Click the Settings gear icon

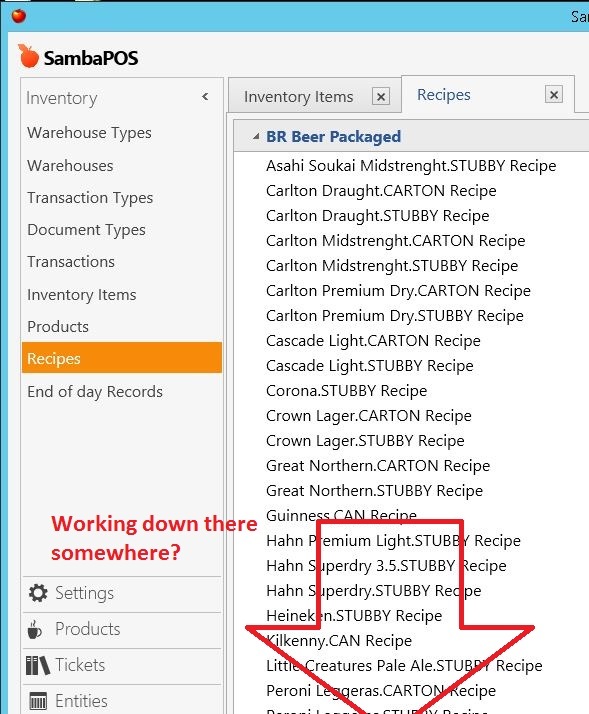tap(38, 593)
